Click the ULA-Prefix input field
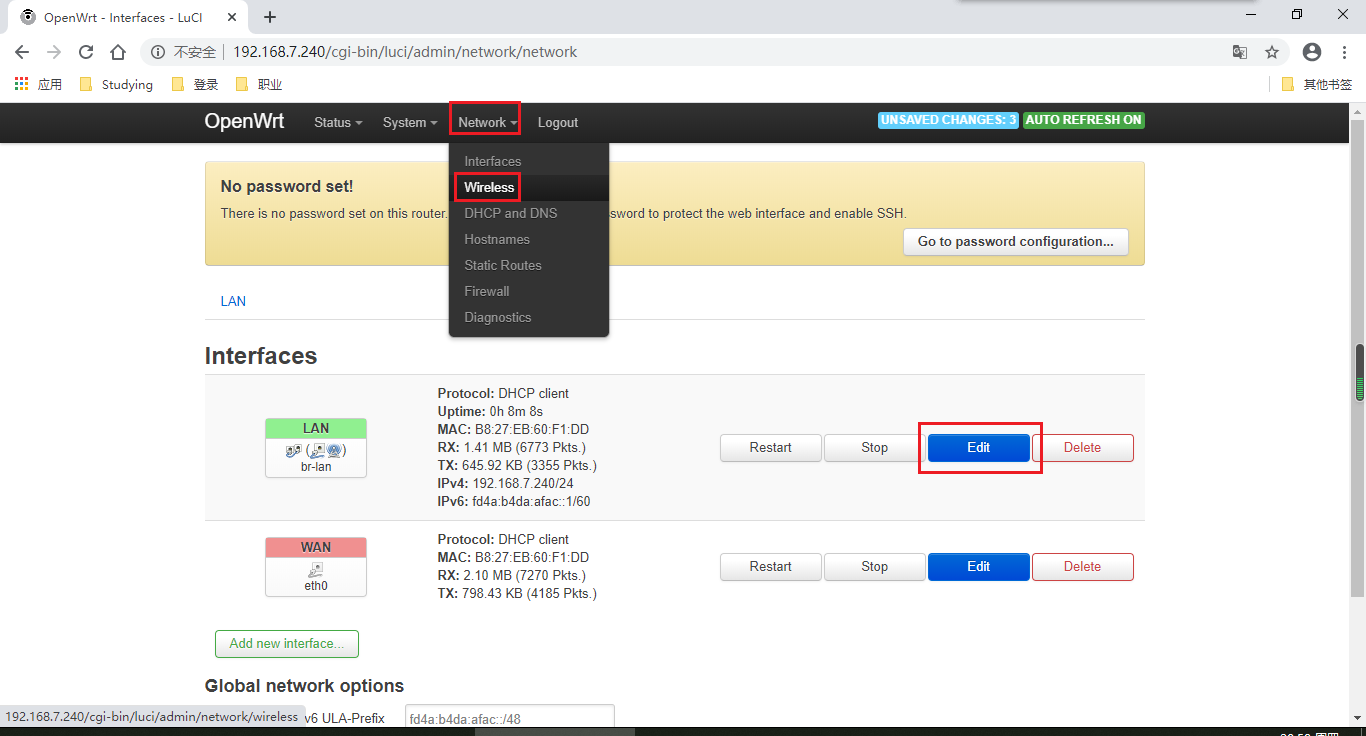This screenshot has width=1366, height=736. (509, 718)
